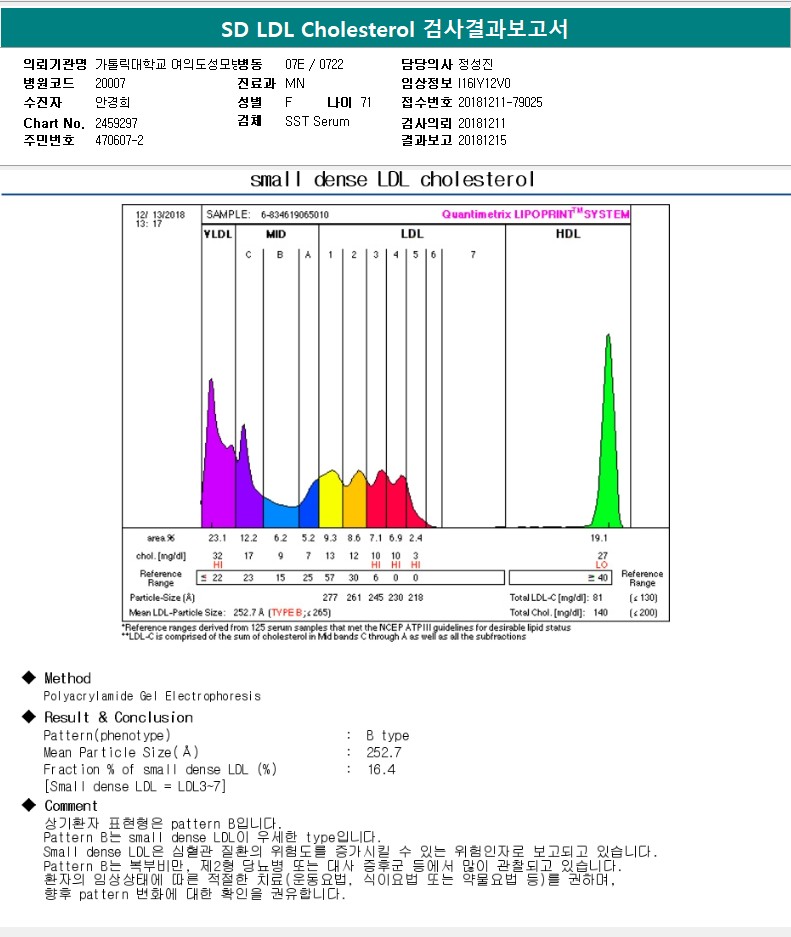Click the 'Particle-Size (Å)' row label
This screenshot has width=791, height=937.
162,598
